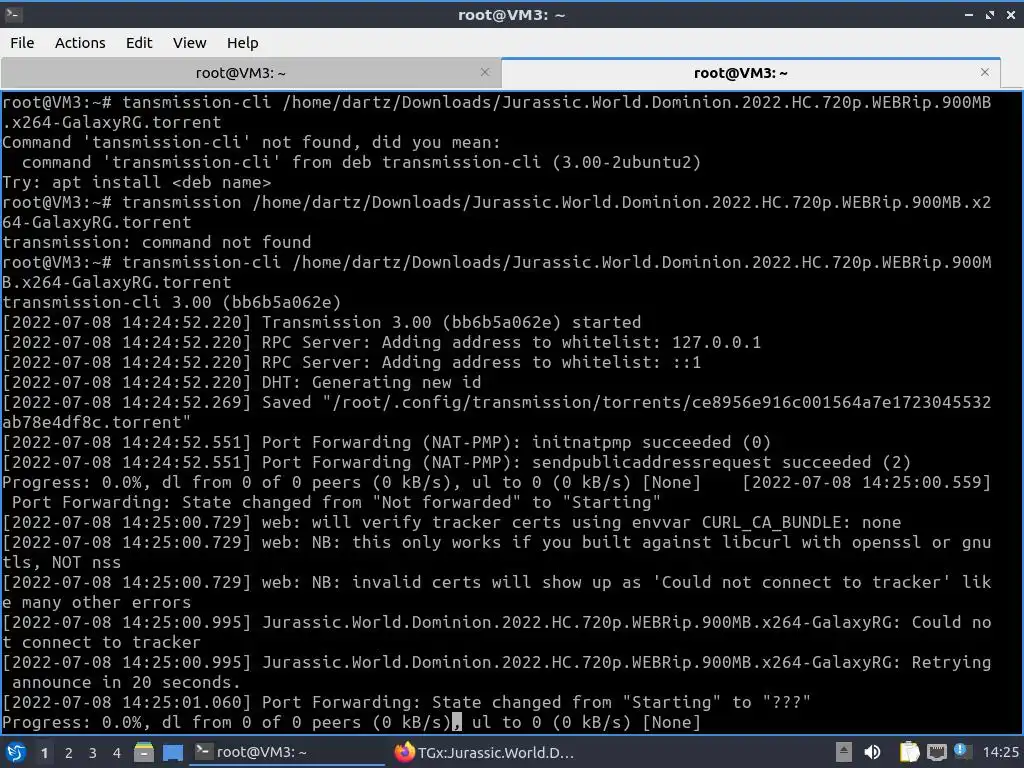1024x768 pixels.
Task: Open the clipboard manager tray icon
Action: tap(909, 752)
